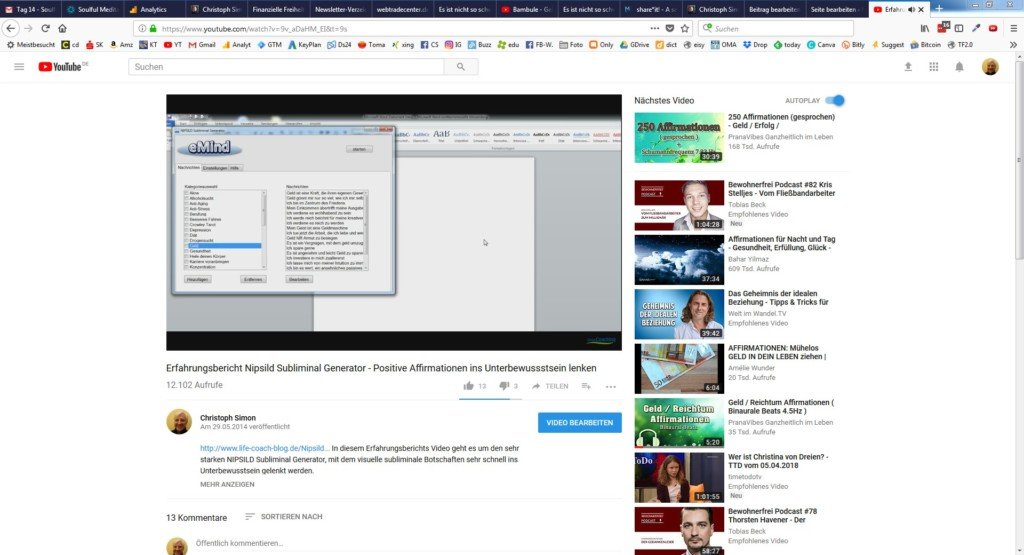
Task: Open the Bewohnerfrei Podcast #82 thumbnail
Action: click(679, 205)
